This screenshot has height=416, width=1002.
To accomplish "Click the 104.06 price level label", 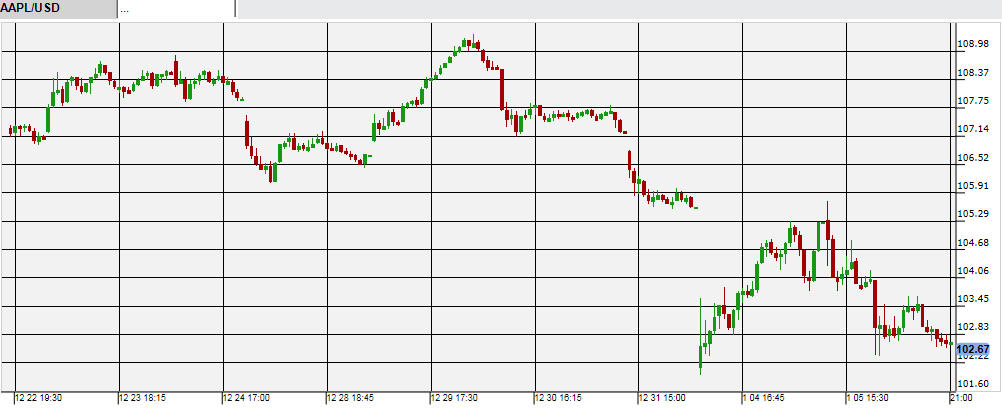I will tap(974, 271).
